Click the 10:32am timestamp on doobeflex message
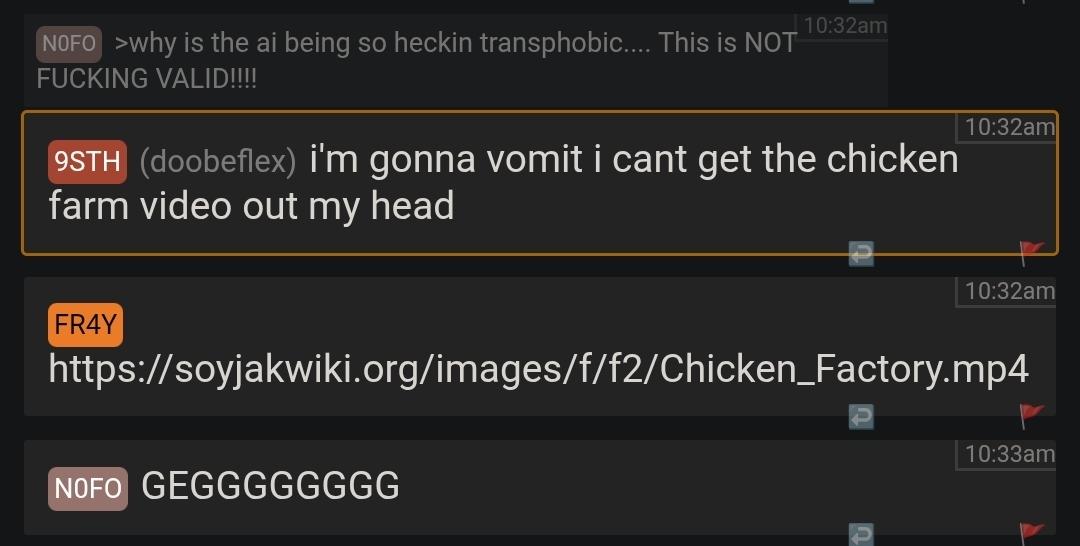Image resolution: width=1080 pixels, height=546 pixels. 1008,127
